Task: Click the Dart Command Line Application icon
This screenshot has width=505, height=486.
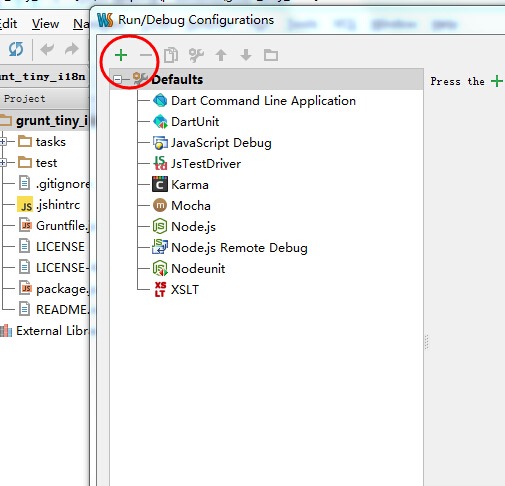Action: pos(160,100)
